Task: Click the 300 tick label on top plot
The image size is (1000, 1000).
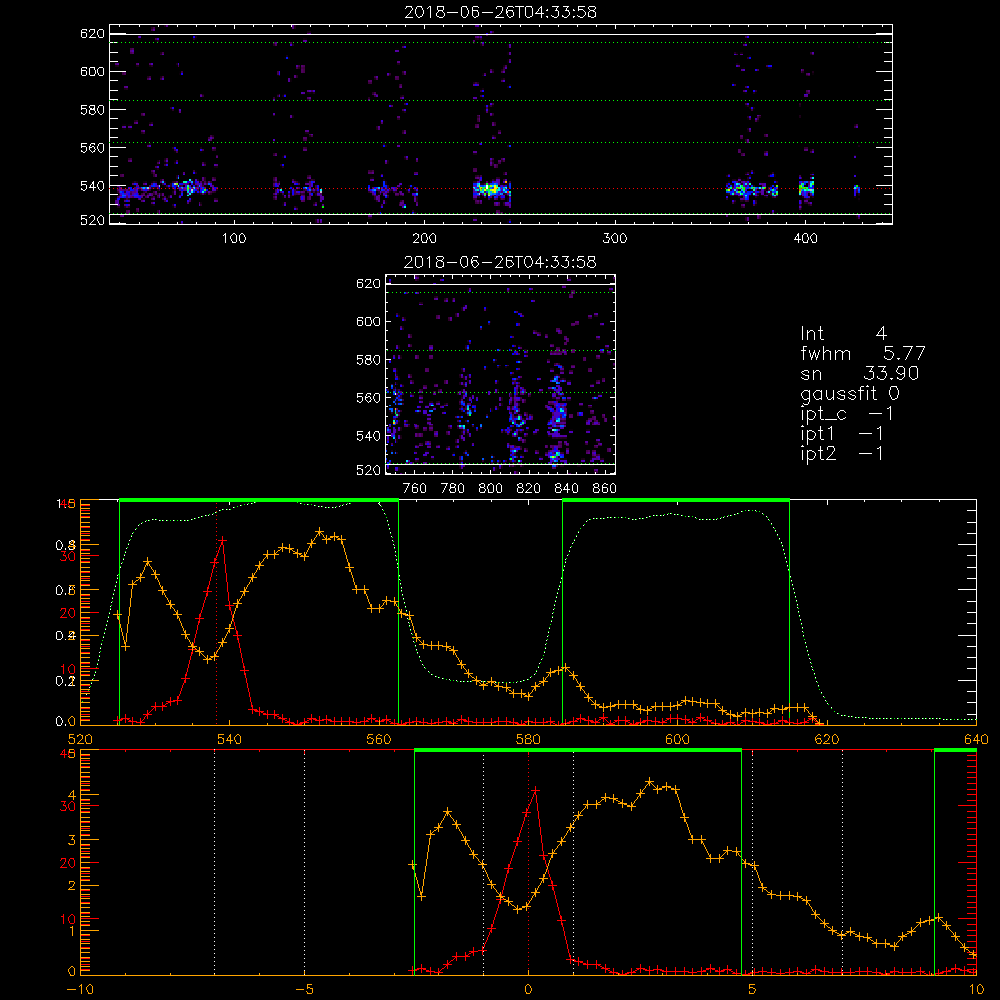Action: 615,239
